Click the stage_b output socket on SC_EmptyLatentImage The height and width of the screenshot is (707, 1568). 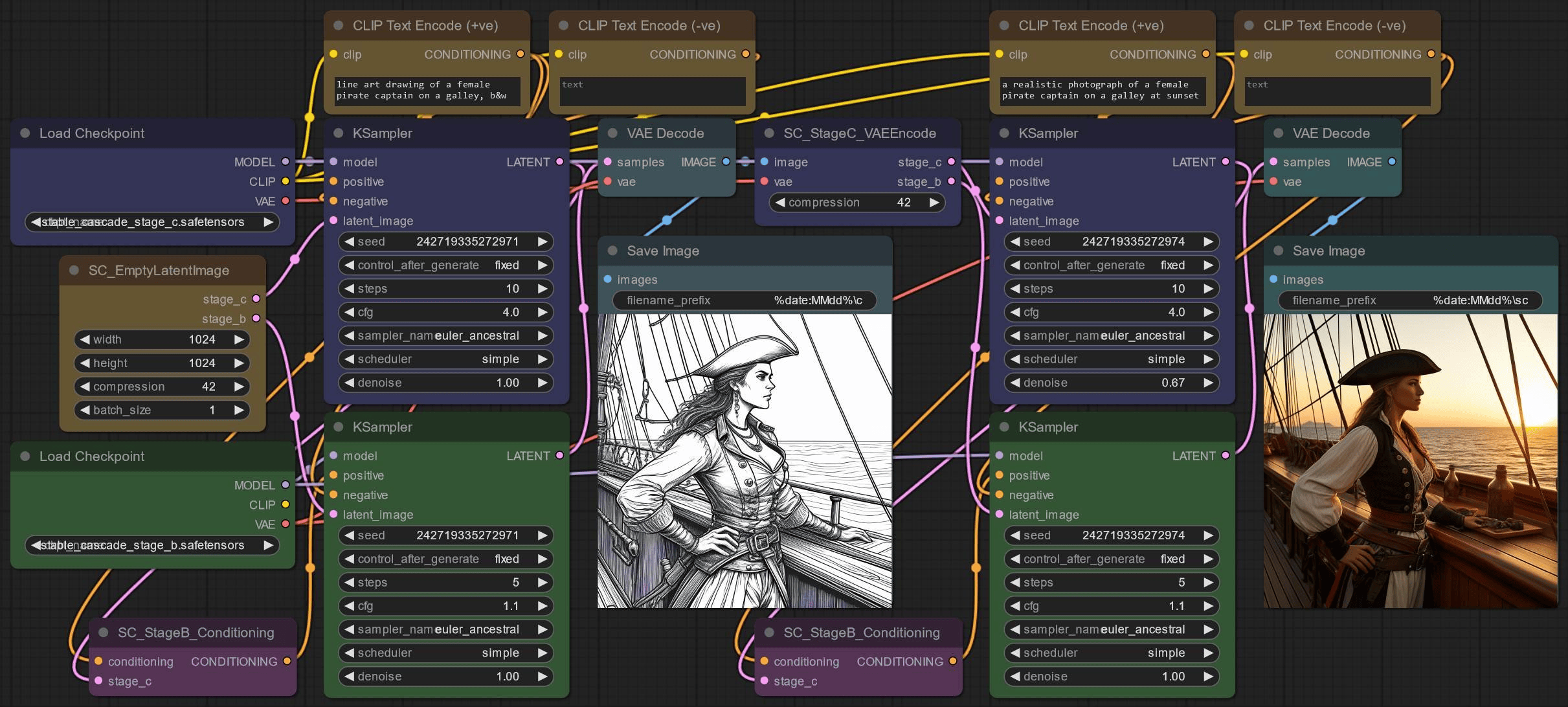(256, 319)
